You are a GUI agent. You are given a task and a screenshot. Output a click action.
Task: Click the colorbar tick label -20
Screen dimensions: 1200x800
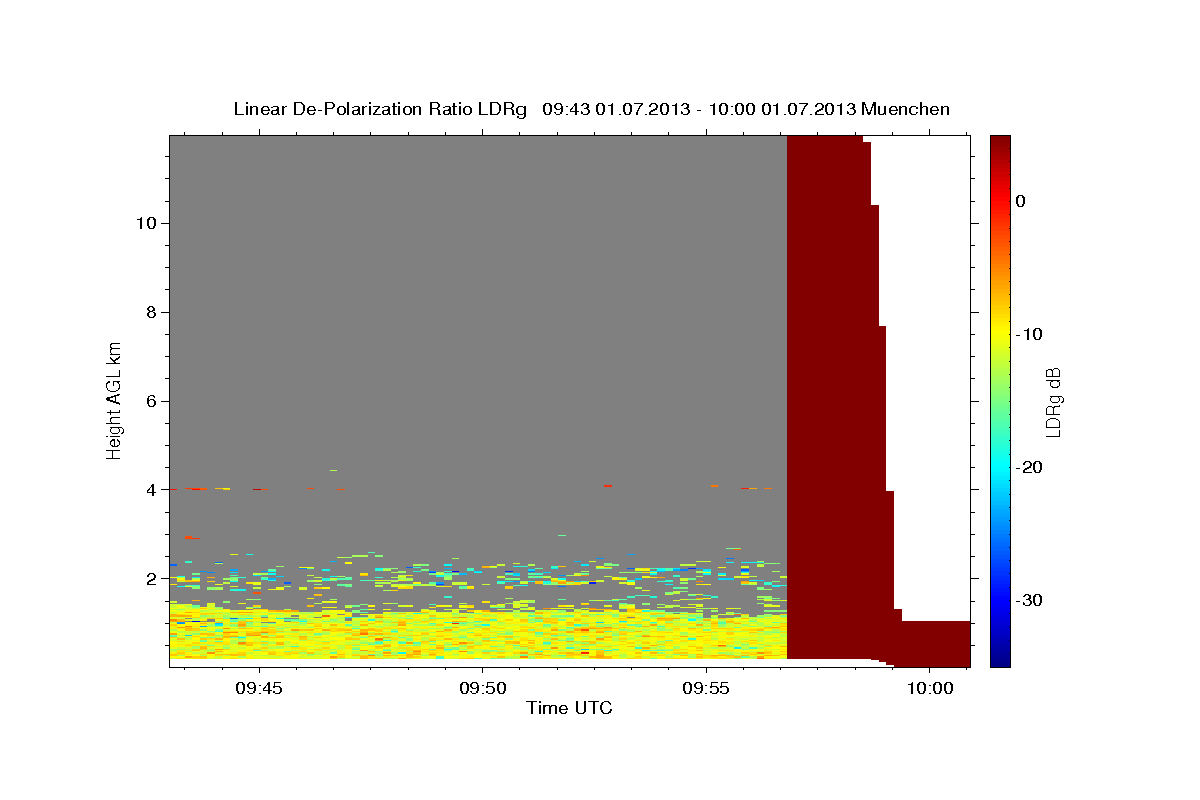[x=1030, y=467]
